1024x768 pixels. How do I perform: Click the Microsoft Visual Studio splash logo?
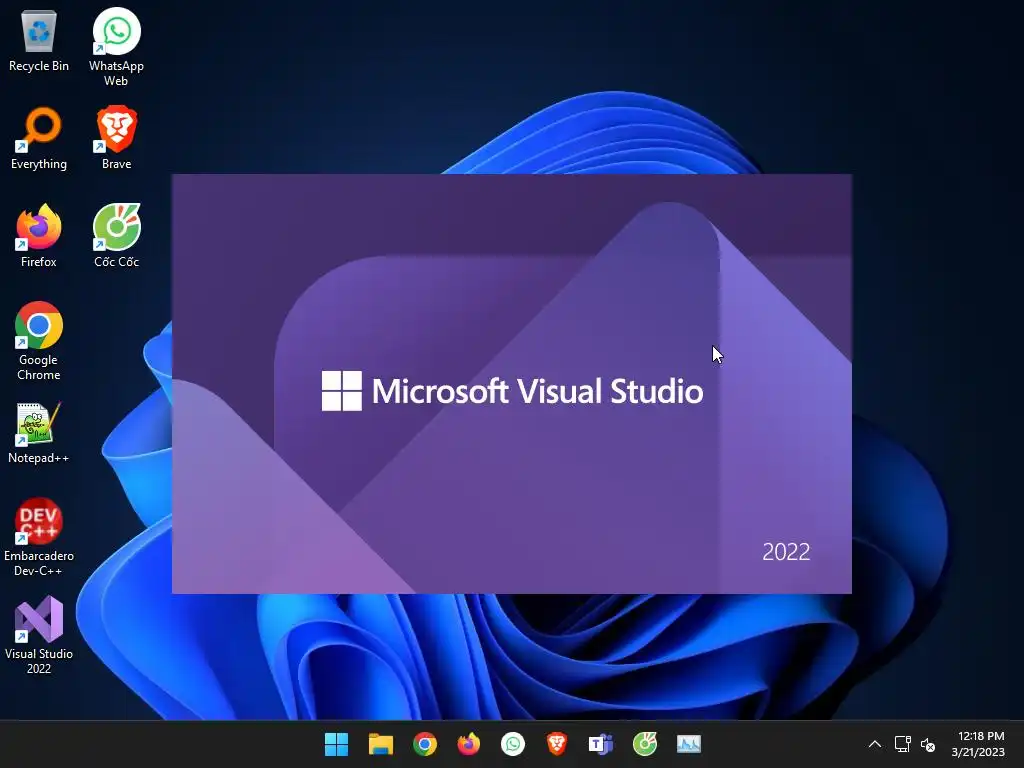pos(512,391)
